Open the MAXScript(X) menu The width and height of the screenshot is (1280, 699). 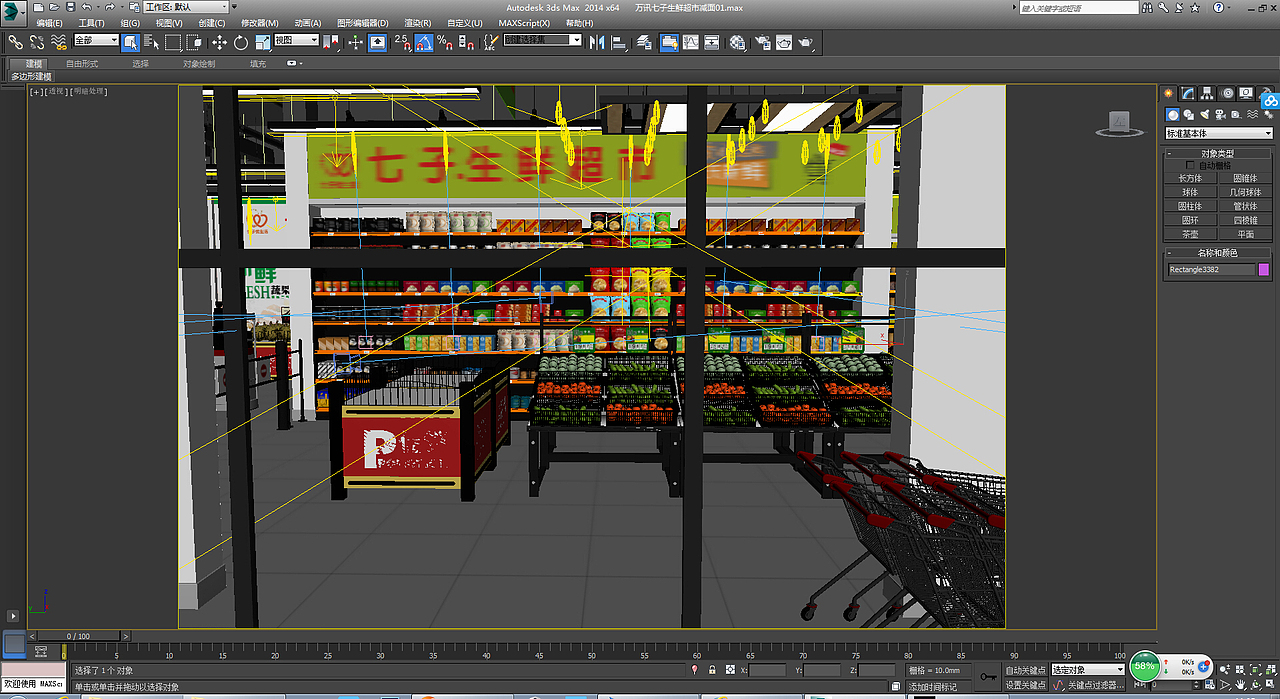point(526,23)
